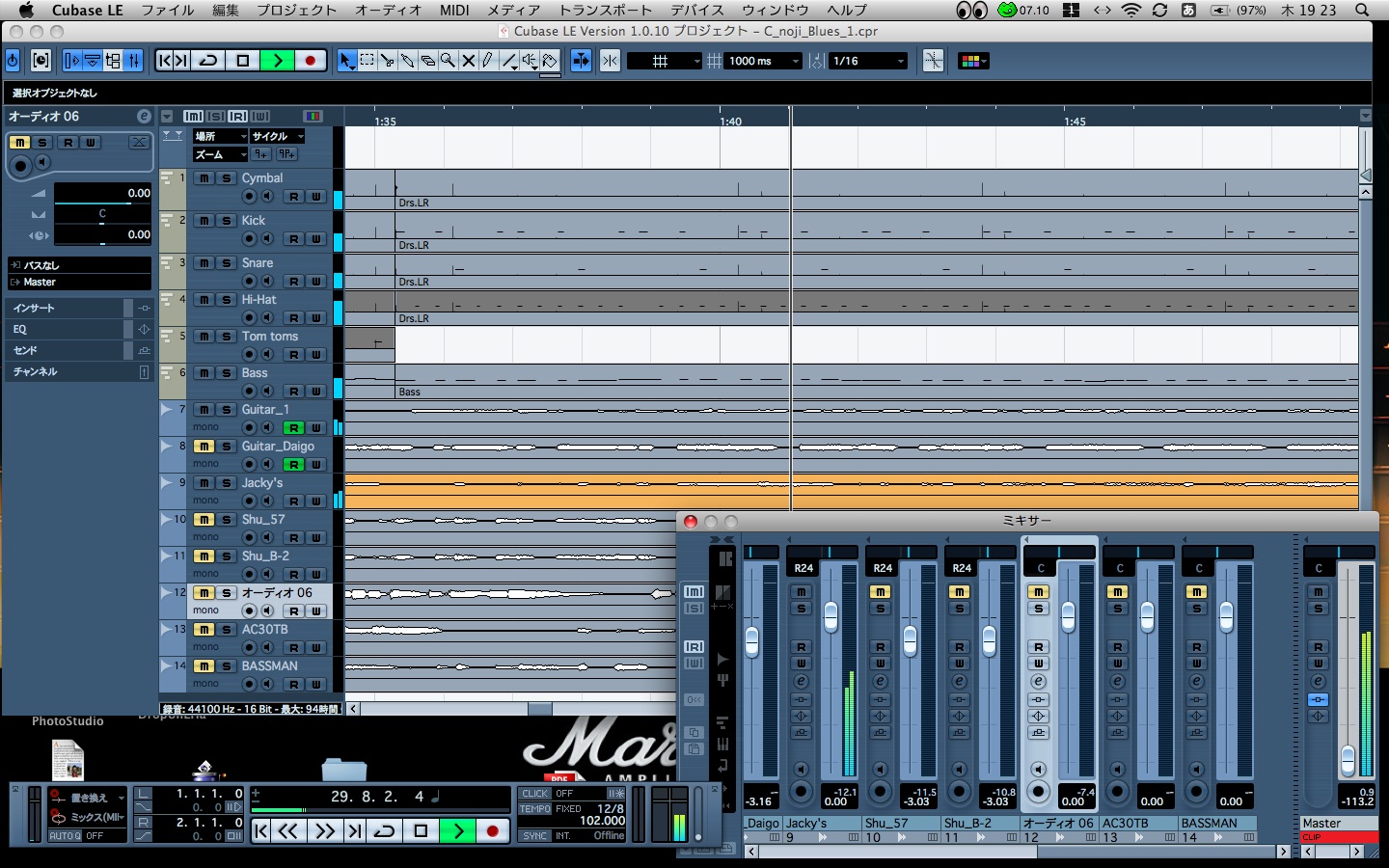Unmute the Guitar_Daigo track
Viewport: 1389px width, 868px height.
(x=204, y=447)
